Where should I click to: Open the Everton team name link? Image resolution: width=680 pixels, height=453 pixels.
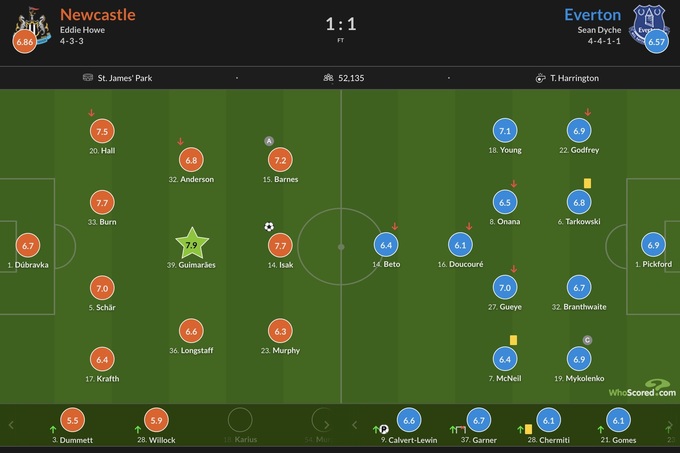(592, 14)
